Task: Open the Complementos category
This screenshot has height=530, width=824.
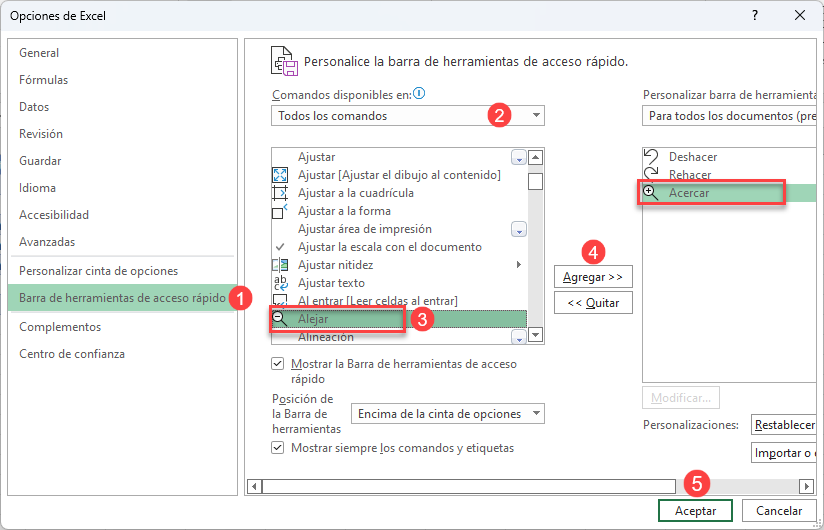Action: [x=122, y=327]
